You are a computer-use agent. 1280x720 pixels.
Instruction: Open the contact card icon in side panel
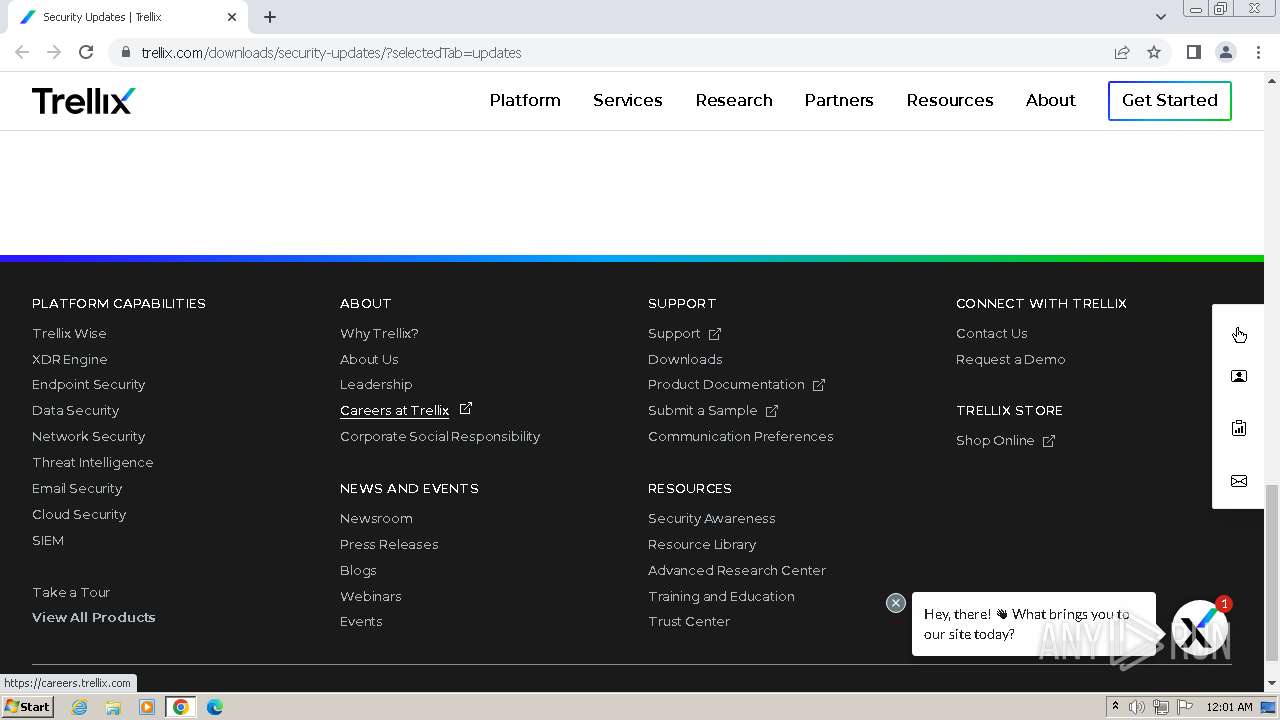pyautogui.click(x=1239, y=377)
